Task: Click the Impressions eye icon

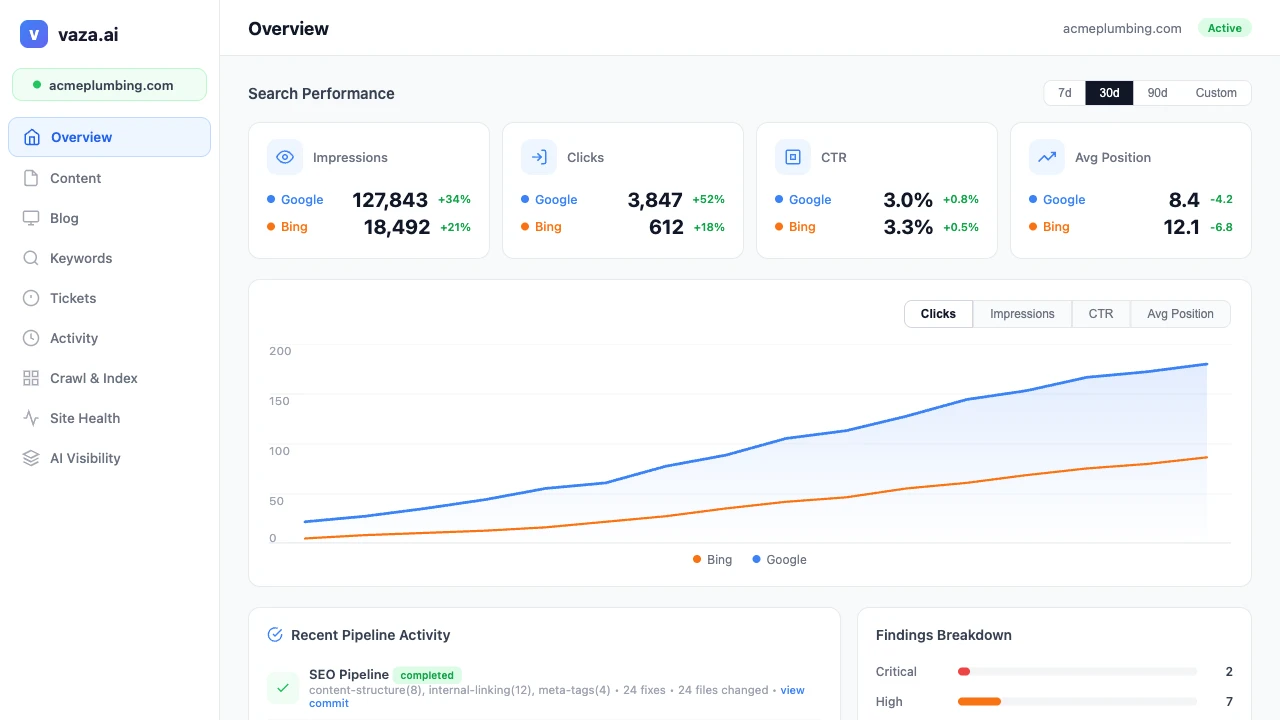Action: point(285,157)
